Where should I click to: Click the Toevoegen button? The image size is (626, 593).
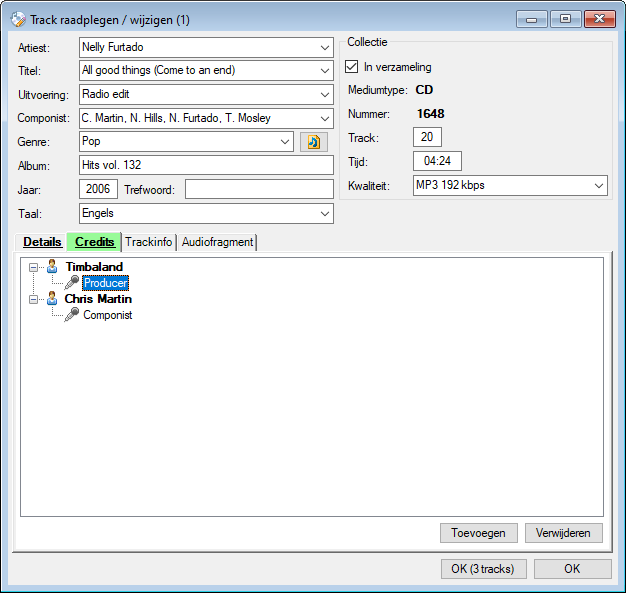click(479, 533)
